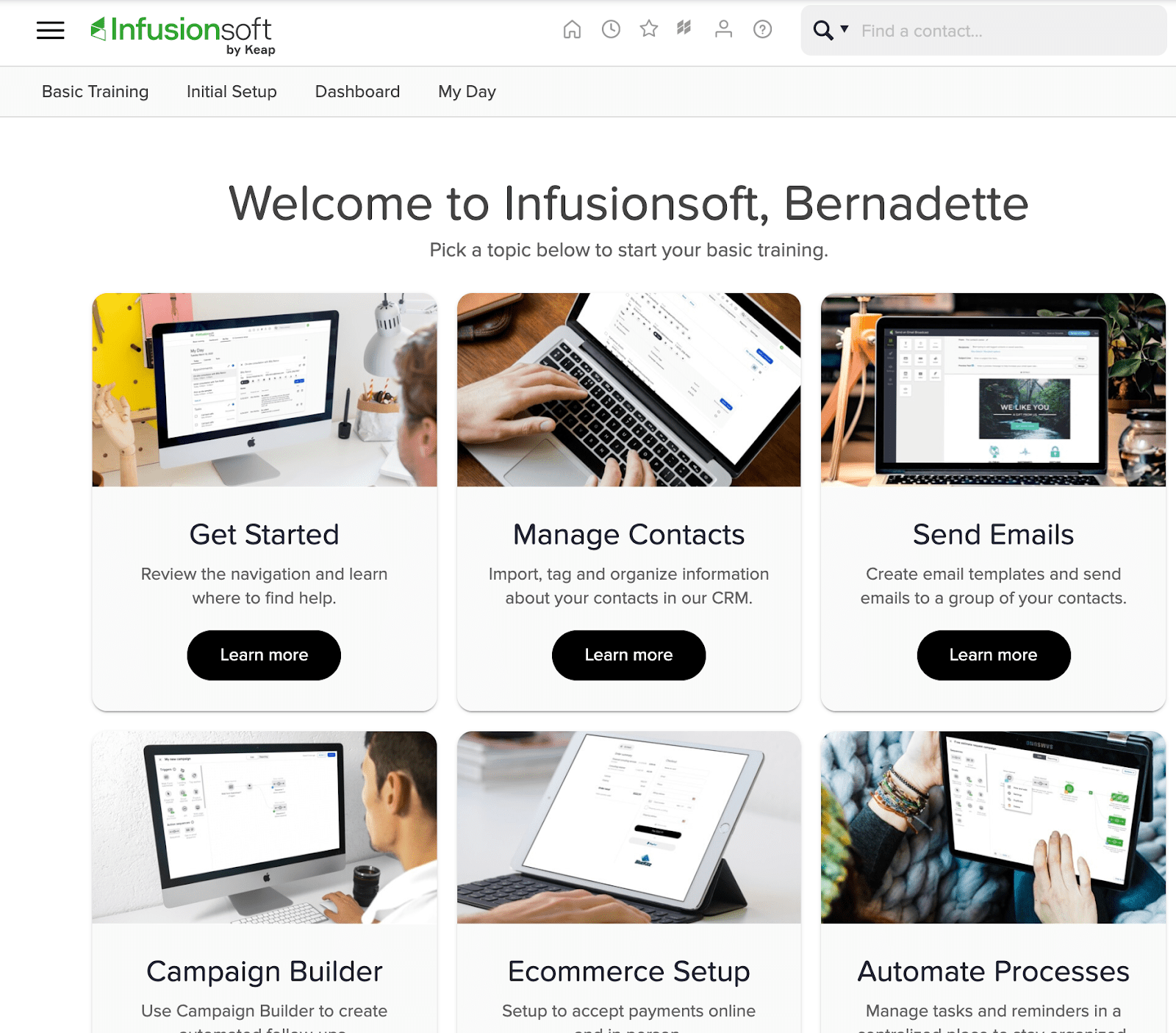Select the Campaign Builder heading

tap(264, 972)
